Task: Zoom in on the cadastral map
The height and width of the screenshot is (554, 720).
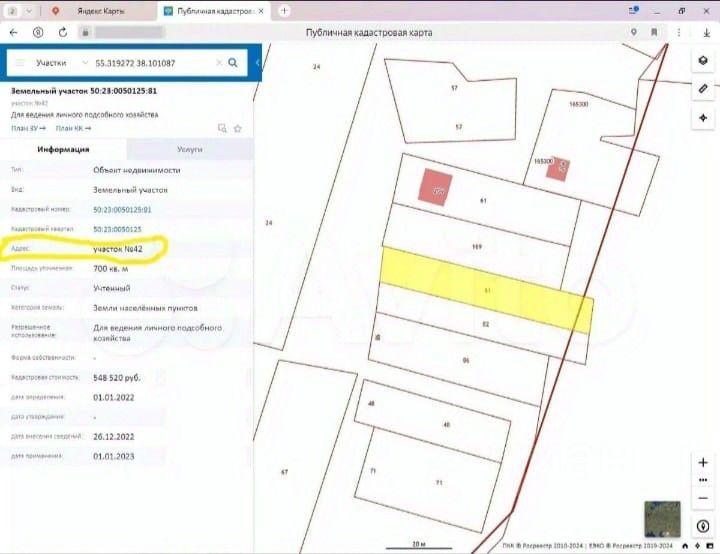Action: click(703, 462)
